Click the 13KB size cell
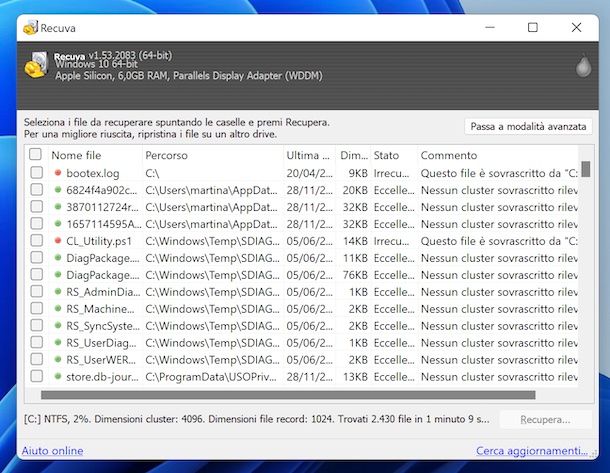 tap(355, 377)
